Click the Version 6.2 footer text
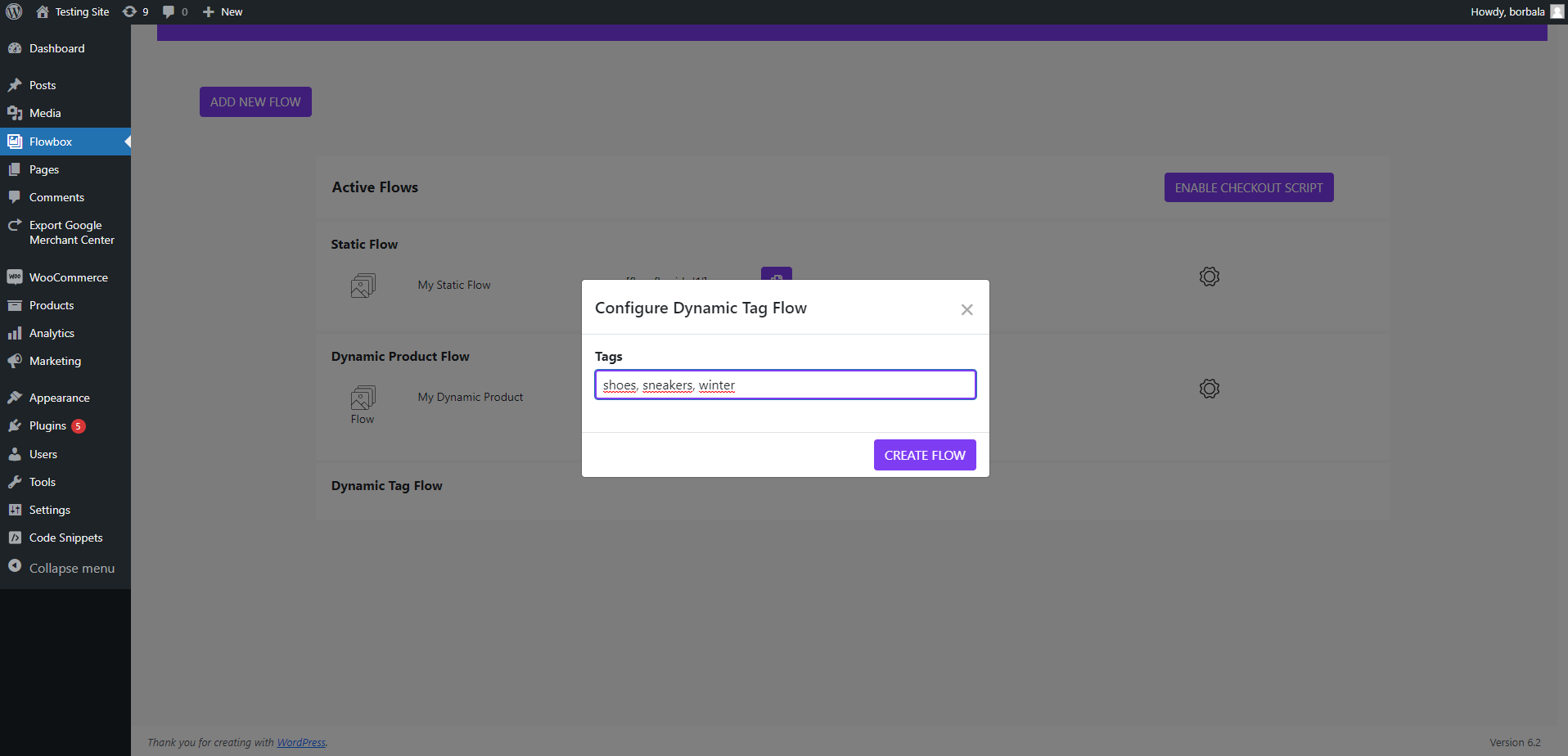The height and width of the screenshot is (756, 1568). tap(1515, 743)
